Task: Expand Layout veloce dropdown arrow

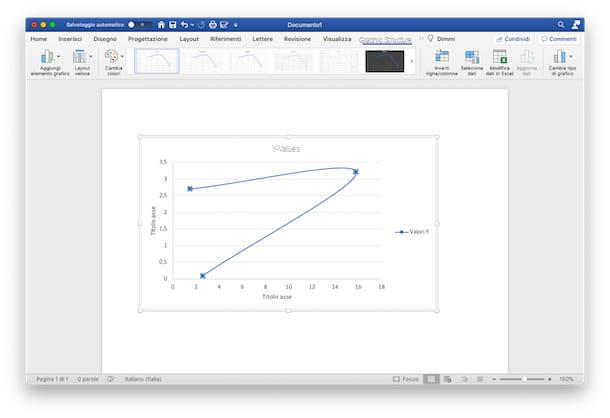Action: click(x=91, y=57)
